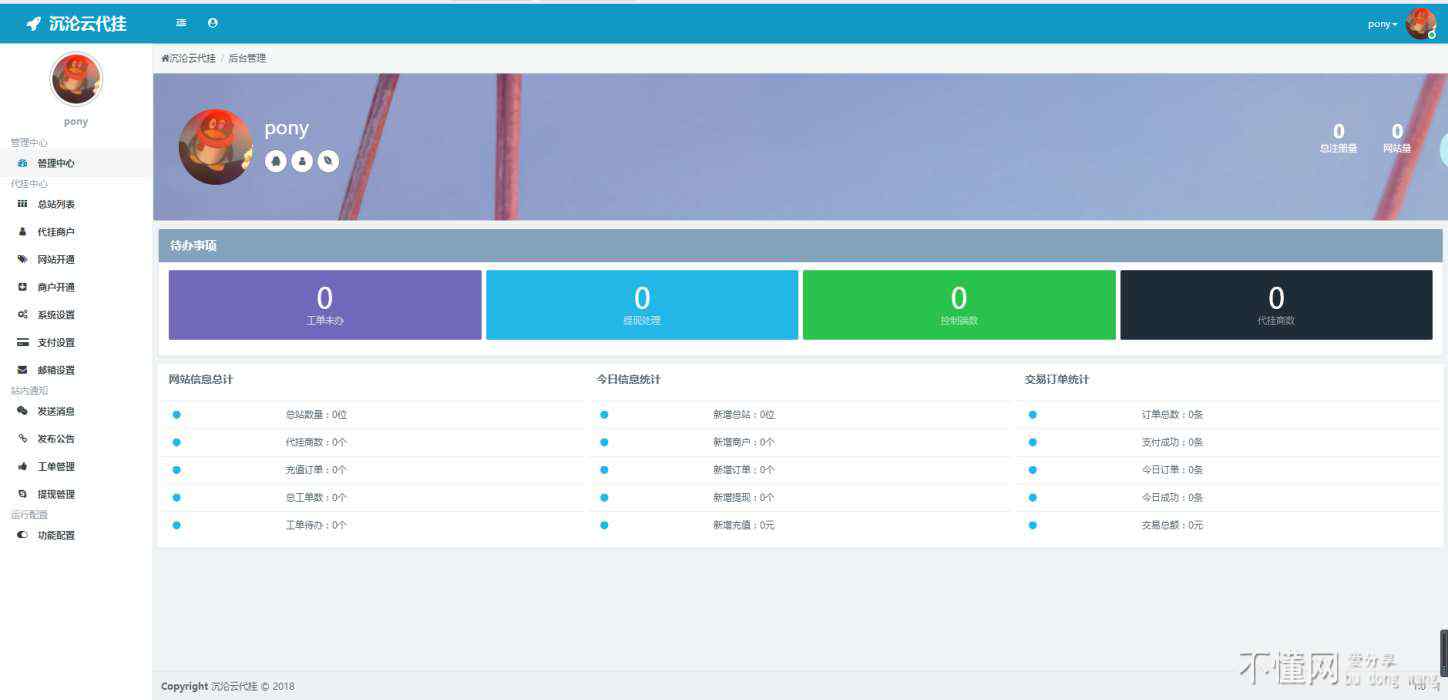This screenshot has width=1448, height=700.
Task: Click the 代挂商数：0个 row
Action: 372,442
